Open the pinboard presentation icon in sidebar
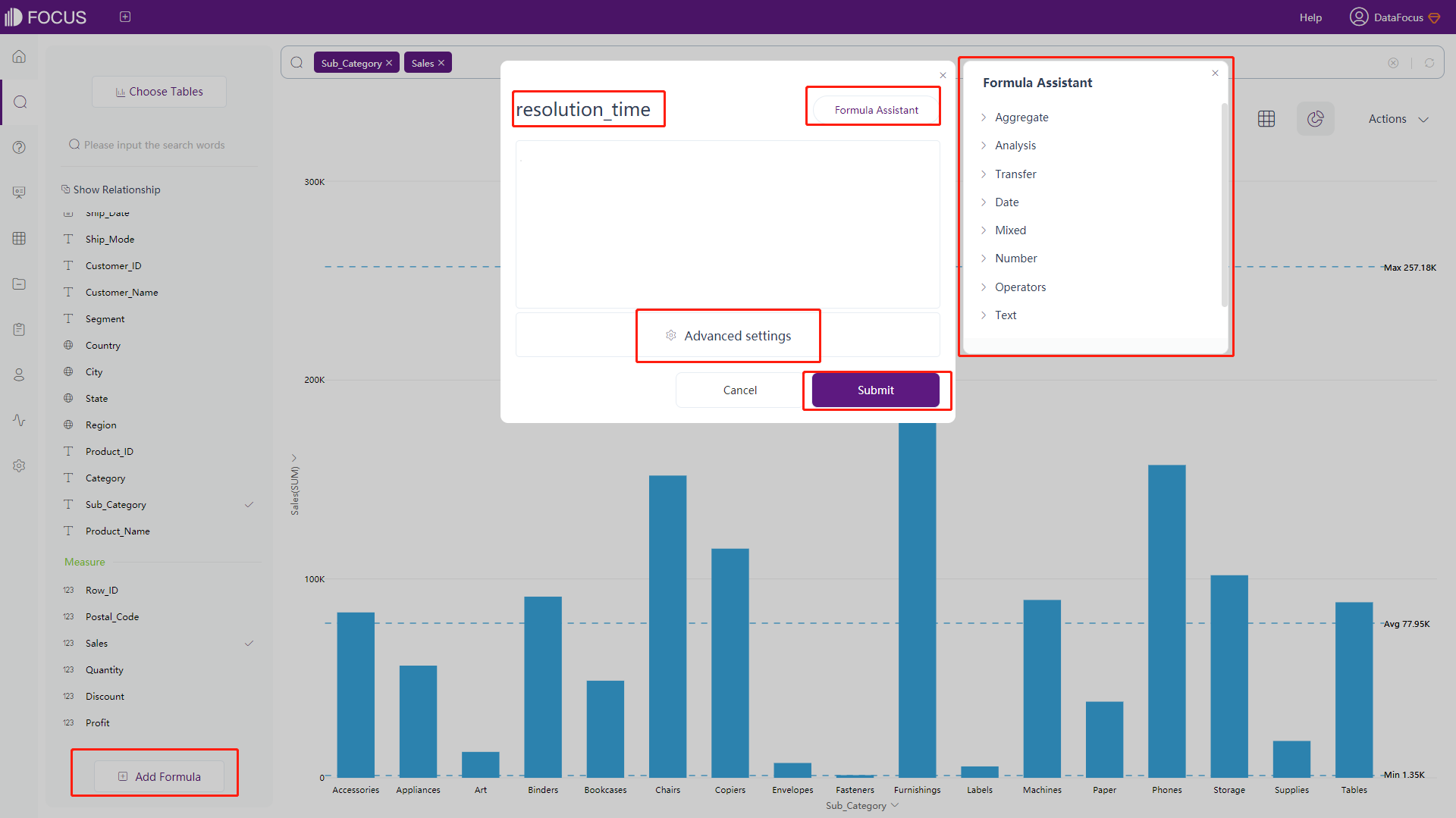1456x818 pixels. coord(20,193)
